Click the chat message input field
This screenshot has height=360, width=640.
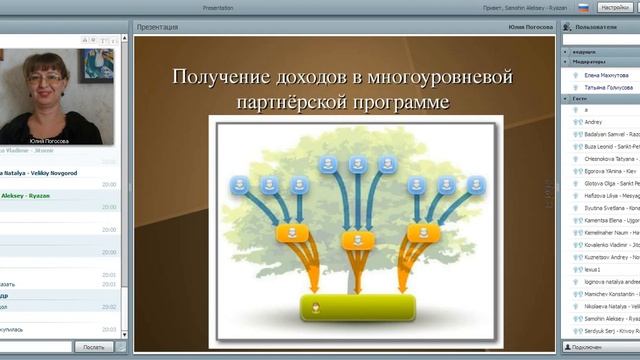coord(36,347)
